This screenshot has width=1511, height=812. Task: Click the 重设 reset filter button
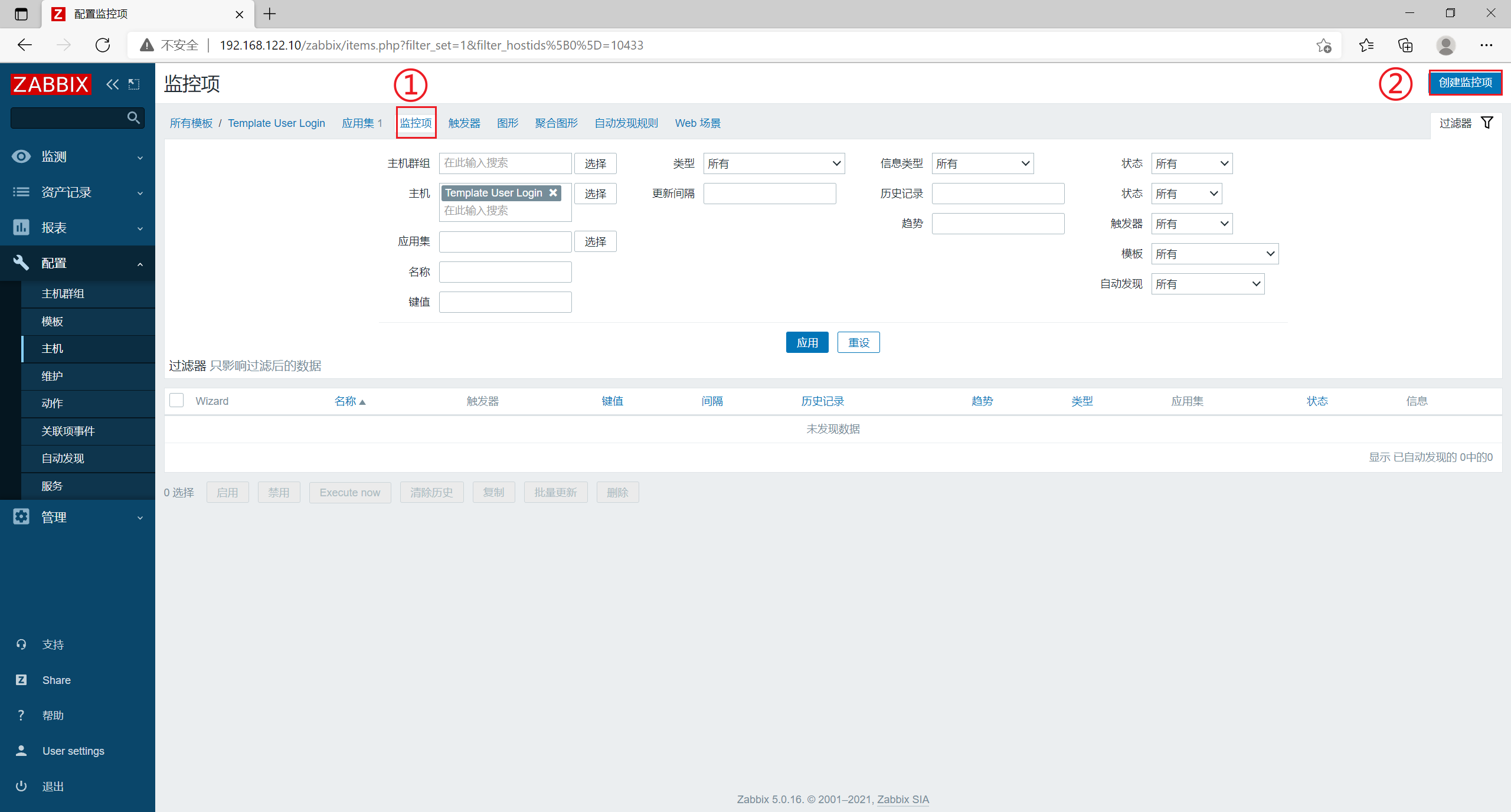(x=859, y=342)
